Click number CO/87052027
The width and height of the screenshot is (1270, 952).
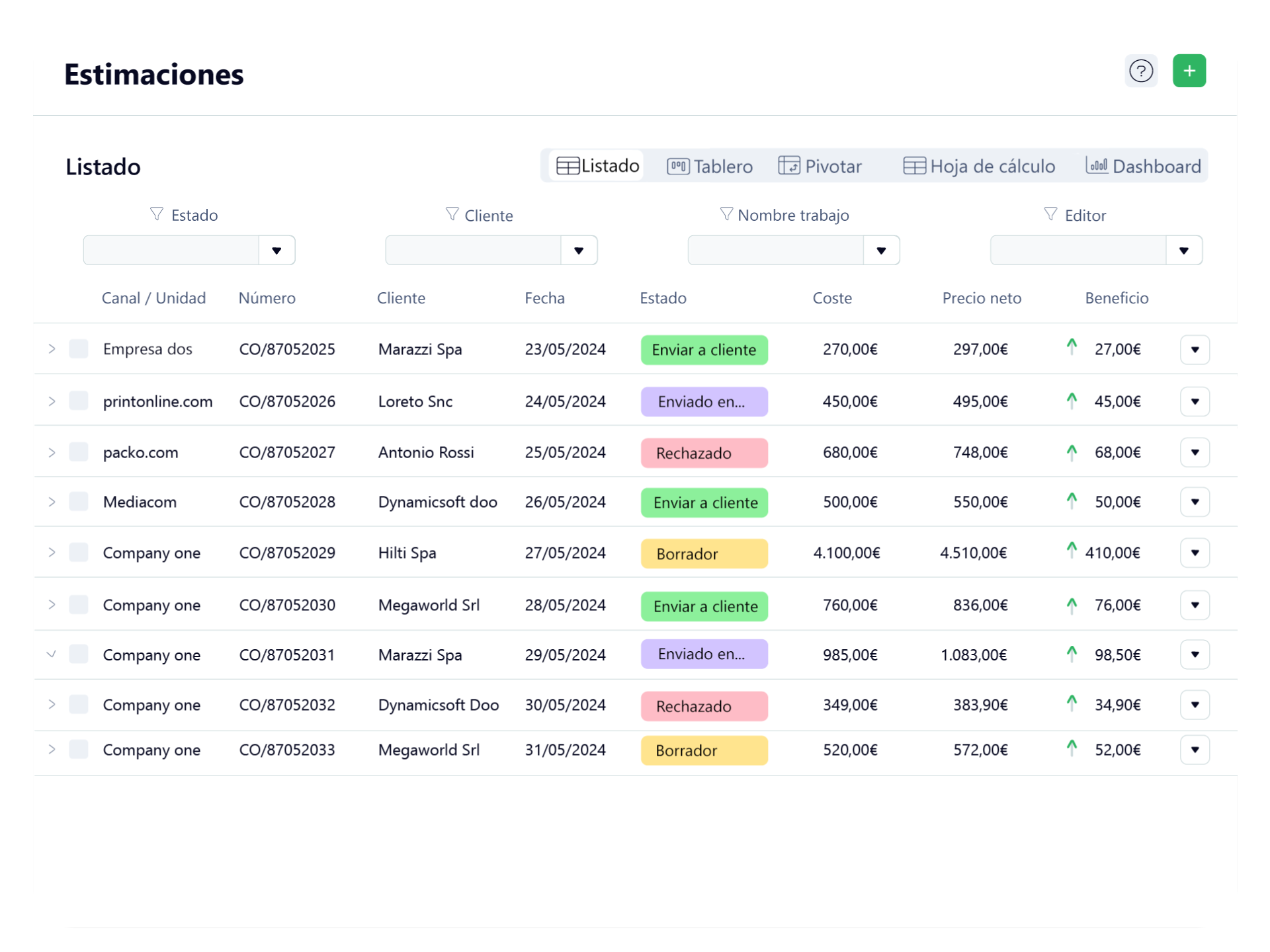pos(287,452)
